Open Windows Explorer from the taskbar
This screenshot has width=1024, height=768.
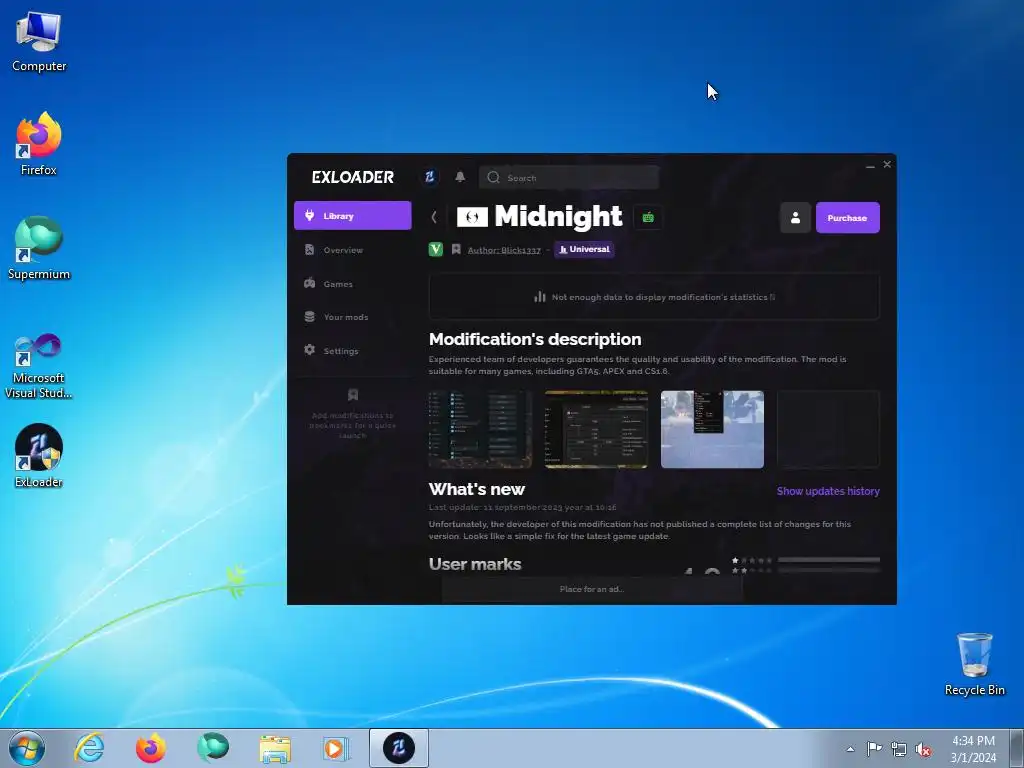pyautogui.click(x=275, y=748)
